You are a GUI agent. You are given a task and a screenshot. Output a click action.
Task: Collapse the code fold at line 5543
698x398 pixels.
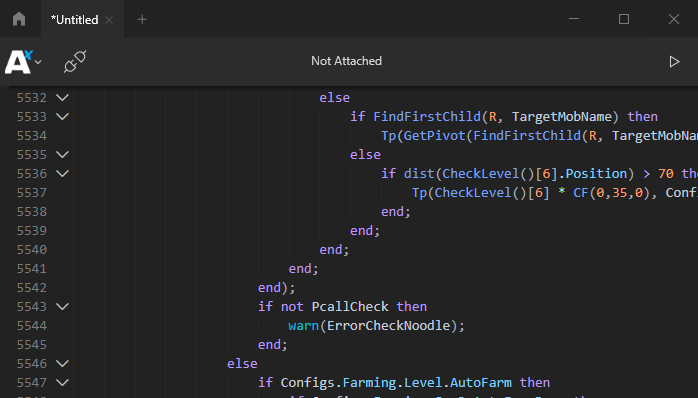(62, 307)
